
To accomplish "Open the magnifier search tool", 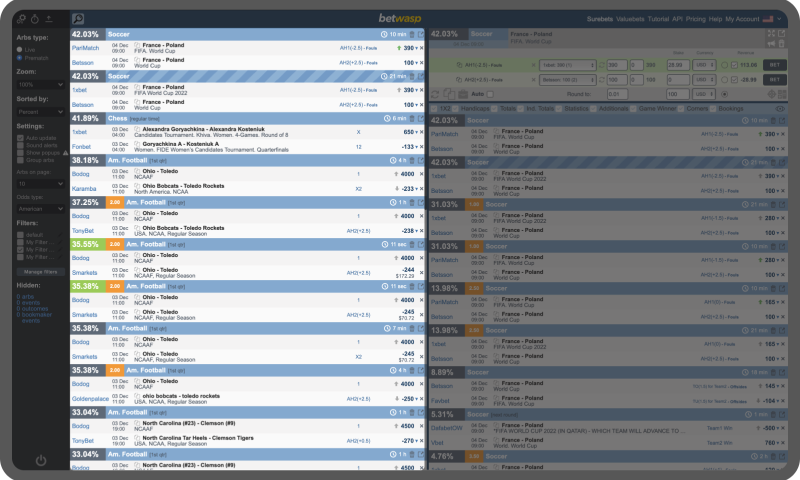I will pos(78,19).
